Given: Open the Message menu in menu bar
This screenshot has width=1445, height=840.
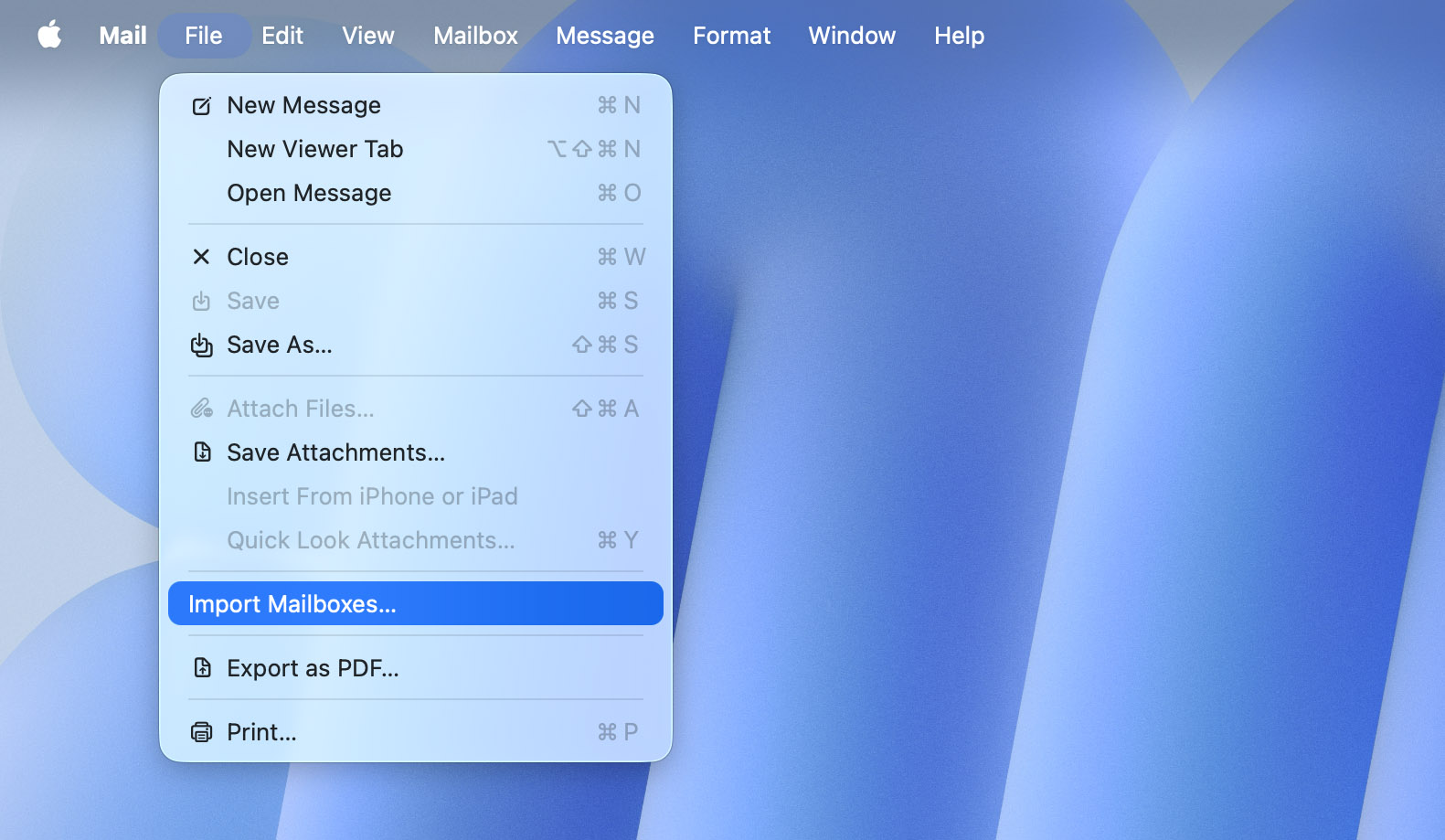Looking at the screenshot, I should (604, 36).
